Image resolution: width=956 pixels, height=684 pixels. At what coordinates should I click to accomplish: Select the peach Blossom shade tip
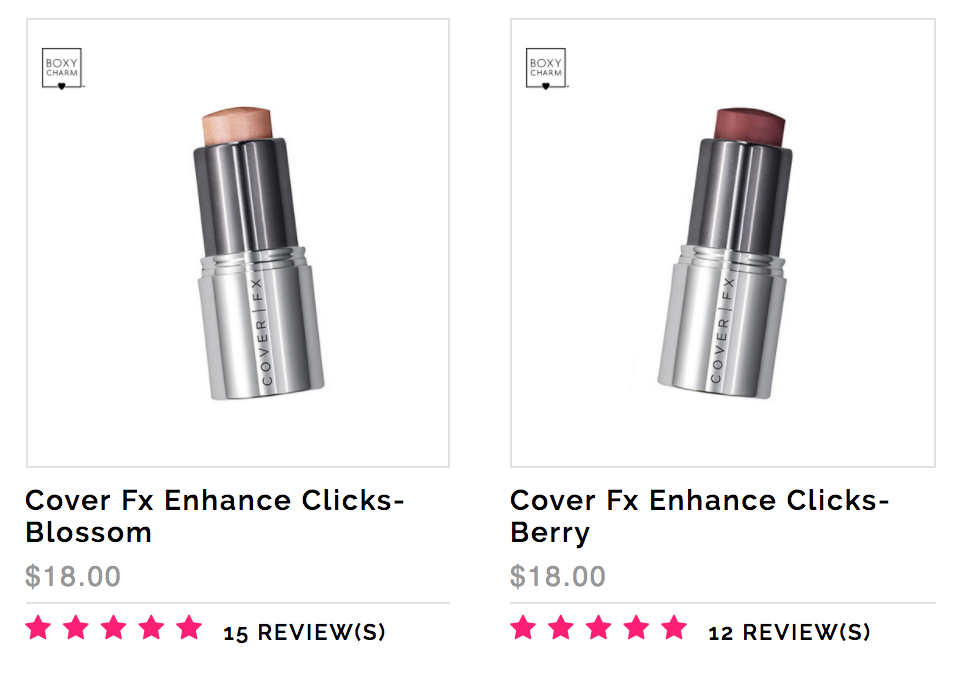tap(237, 126)
